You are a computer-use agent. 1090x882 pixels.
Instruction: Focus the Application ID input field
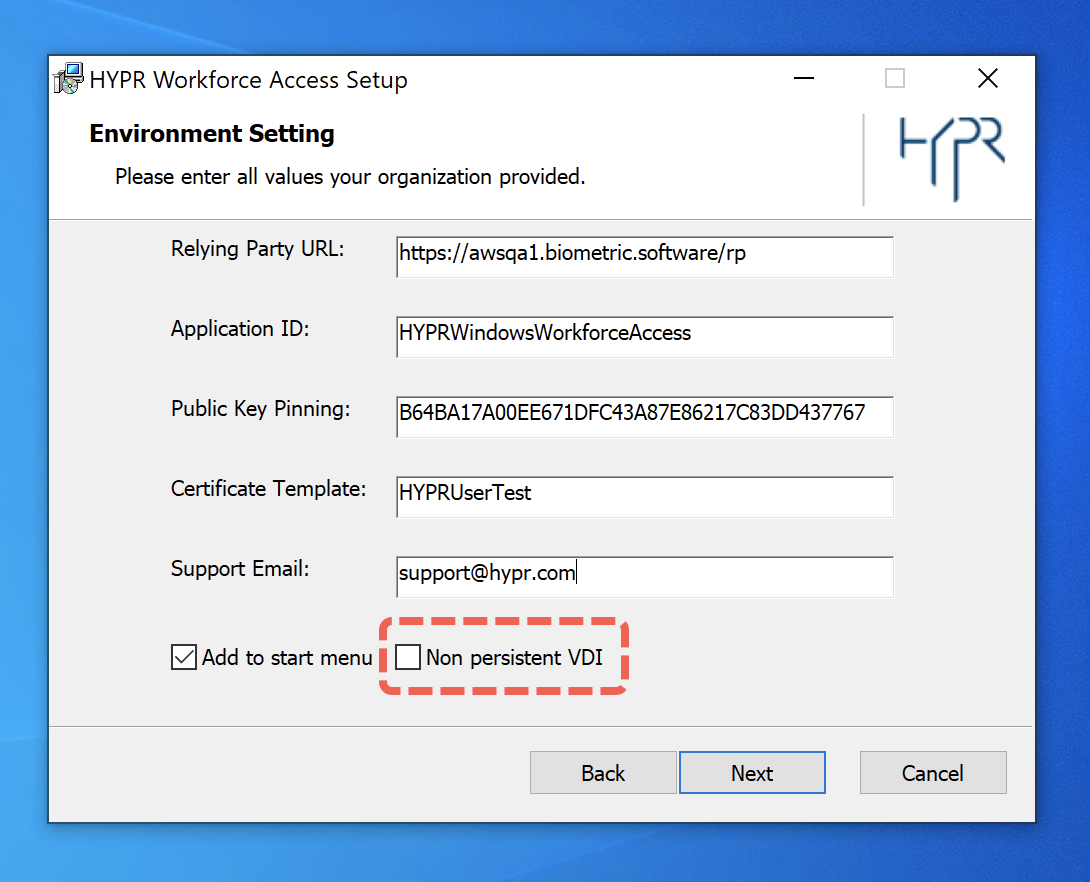click(644, 336)
